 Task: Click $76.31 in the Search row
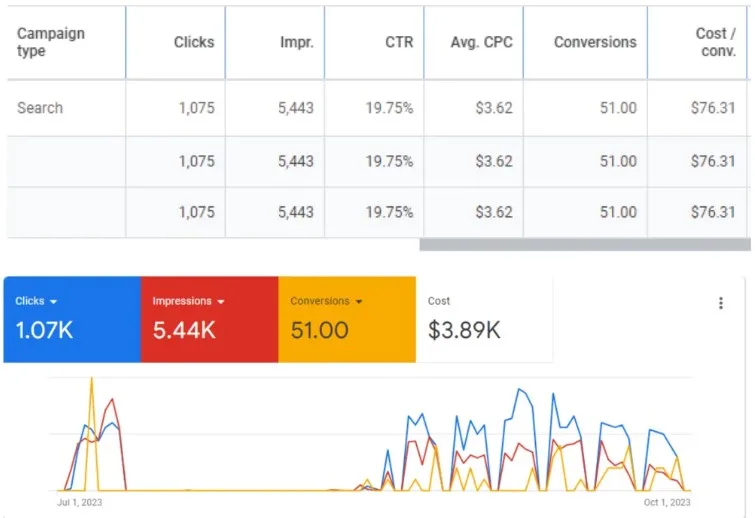(x=712, y=108)
